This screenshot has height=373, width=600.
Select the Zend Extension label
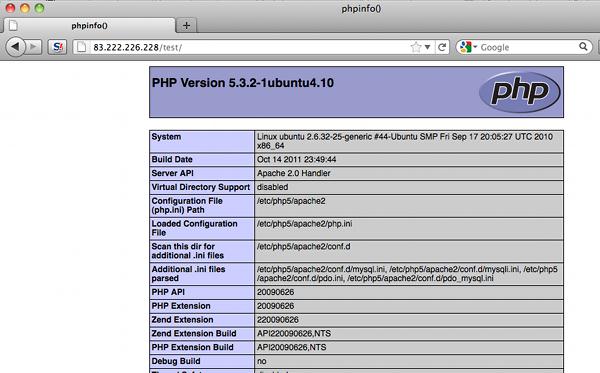pos(182,319)
